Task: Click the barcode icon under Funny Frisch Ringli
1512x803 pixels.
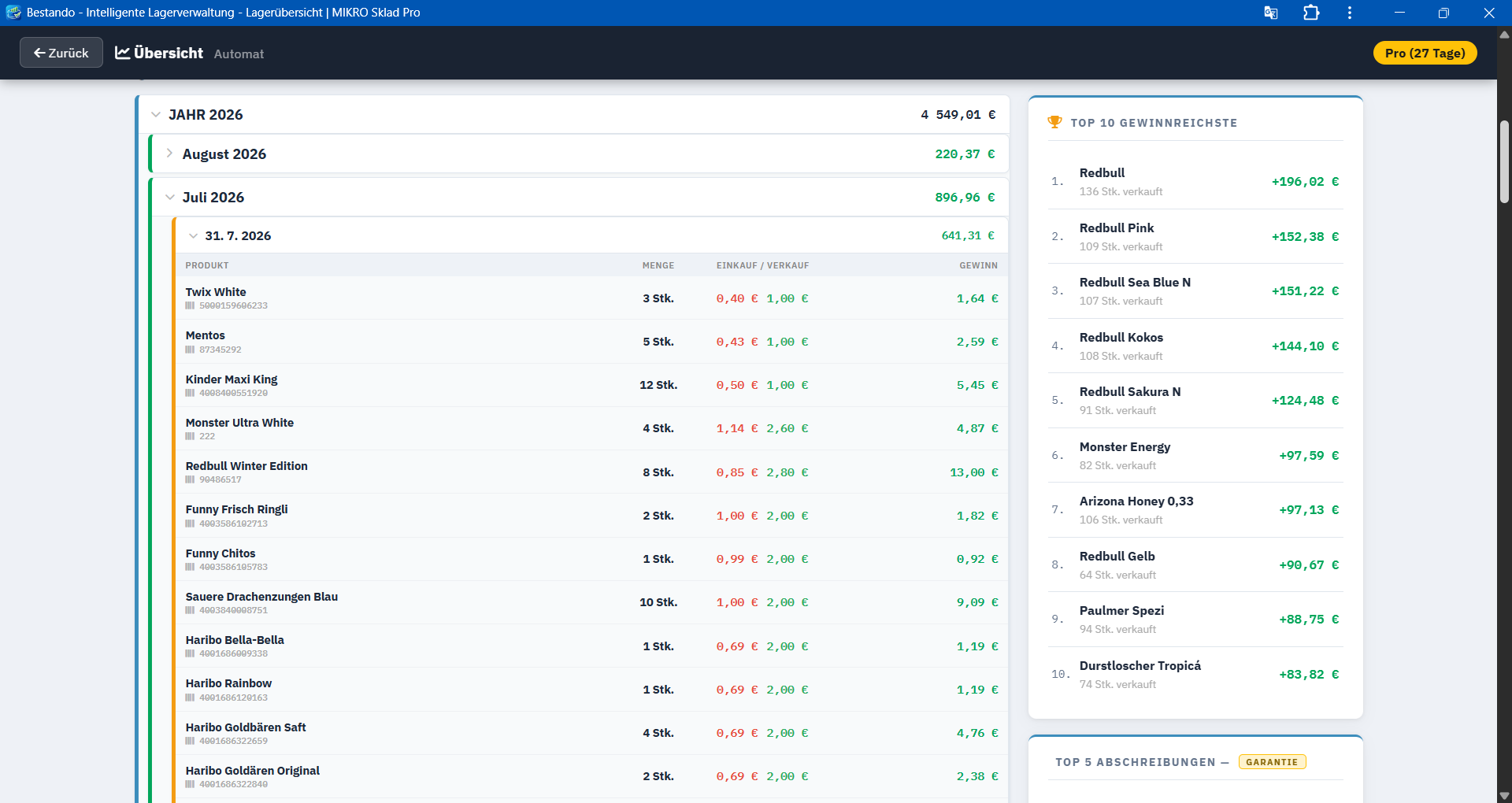Action: tap(190, 524)
